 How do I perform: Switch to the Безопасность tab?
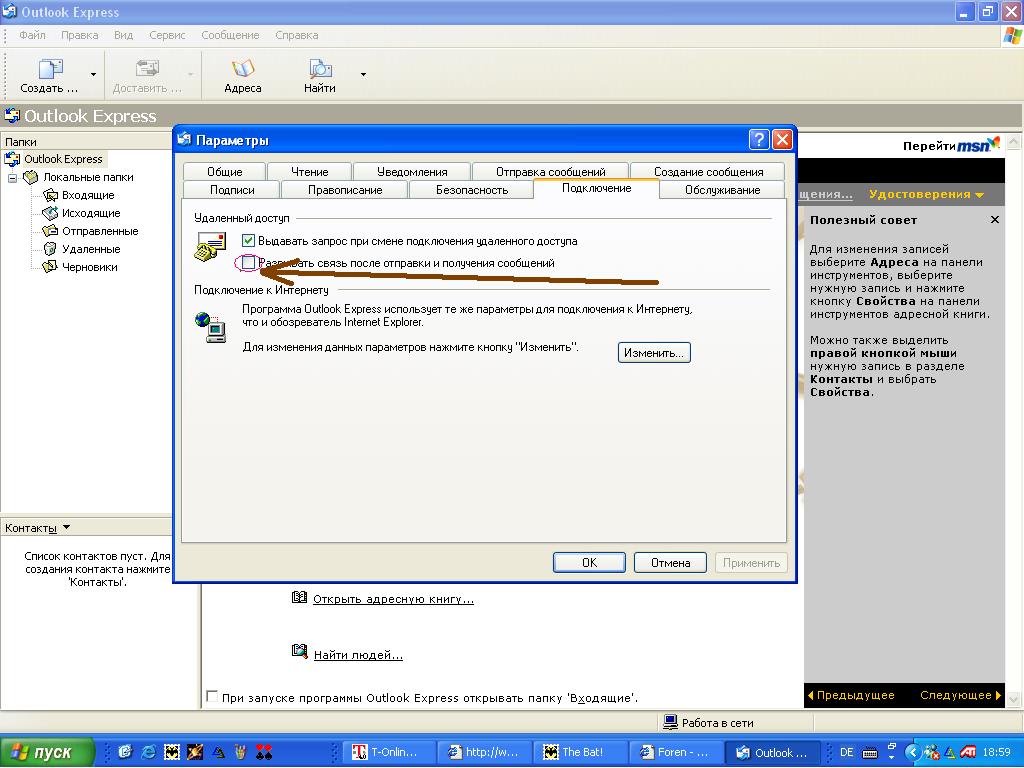[x=472, y=190]
